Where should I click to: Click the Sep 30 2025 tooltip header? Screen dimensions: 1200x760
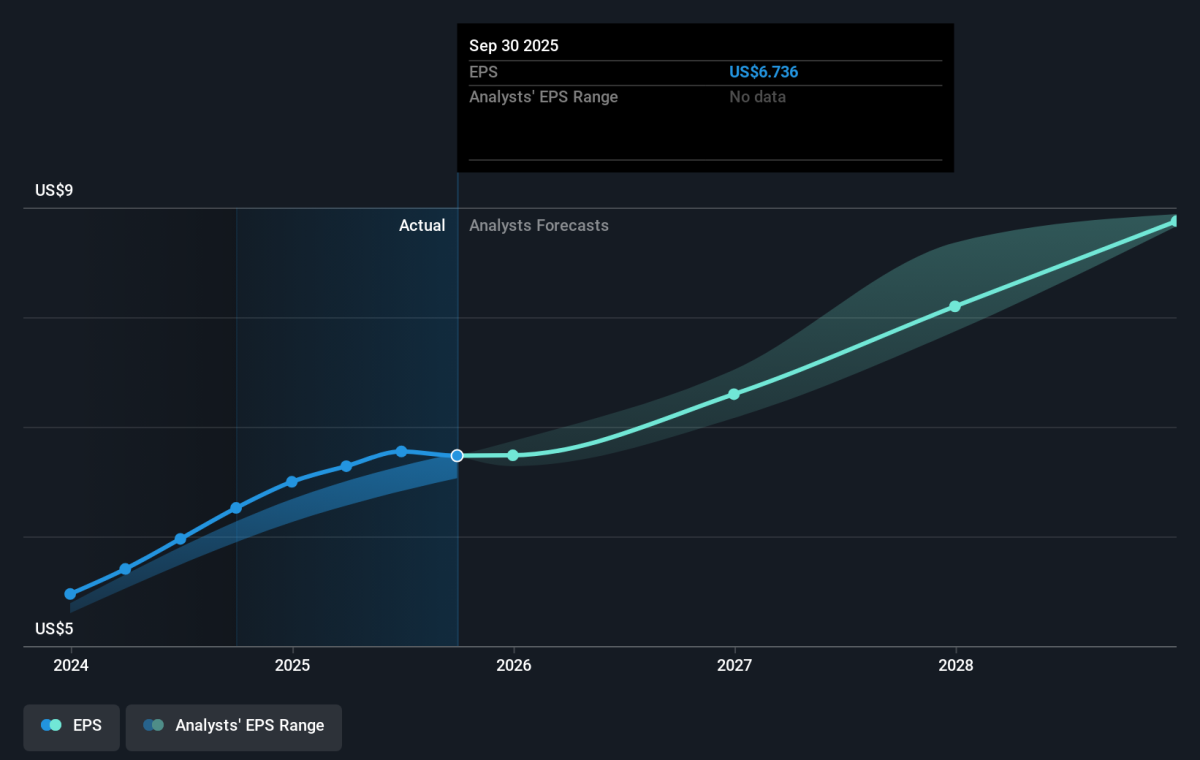[x=514, y=46]
